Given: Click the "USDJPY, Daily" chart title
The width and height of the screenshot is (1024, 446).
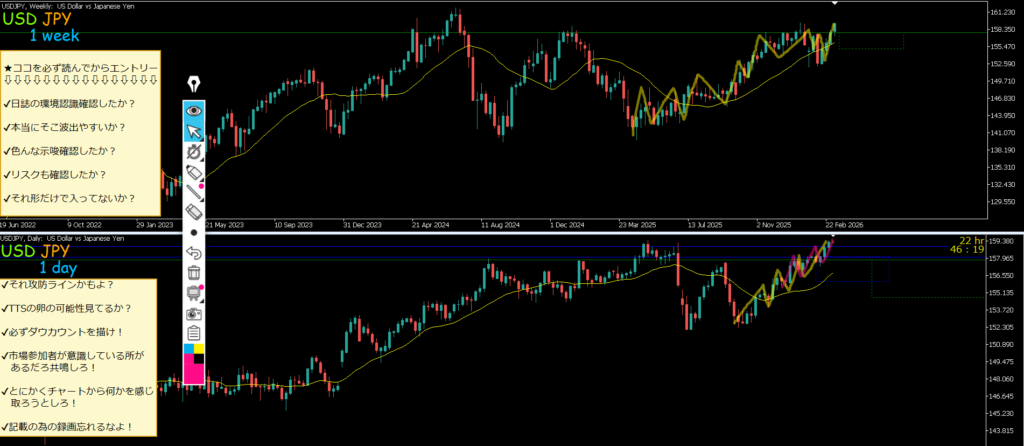Looking at the screenshot, I should [x=25, y=240].
